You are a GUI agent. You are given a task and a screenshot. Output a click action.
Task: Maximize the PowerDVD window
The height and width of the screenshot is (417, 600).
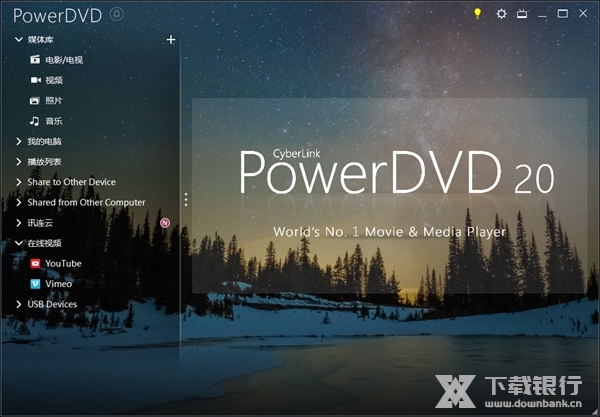[562, 14]
